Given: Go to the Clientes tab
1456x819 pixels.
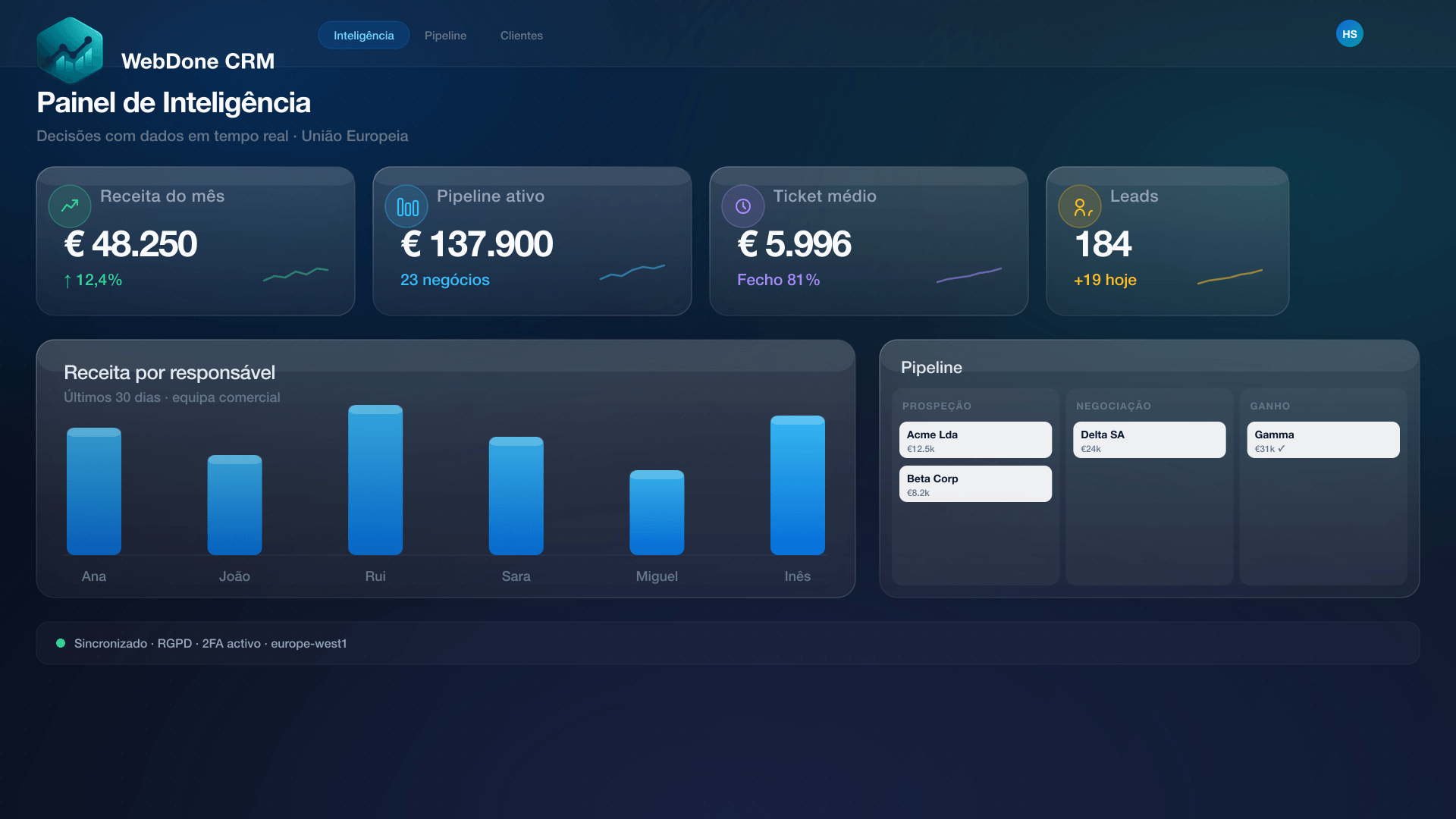Looking at the screenshot, I should (522, 36).
